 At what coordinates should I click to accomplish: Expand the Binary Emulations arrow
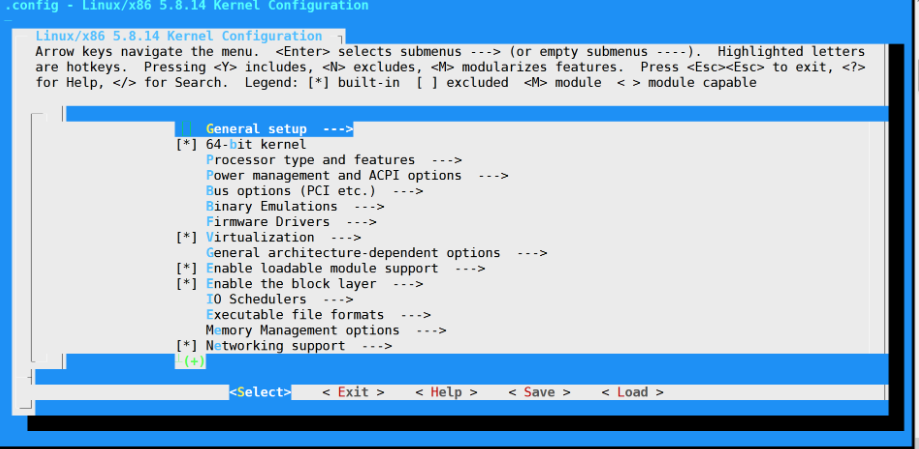point(369,206)
